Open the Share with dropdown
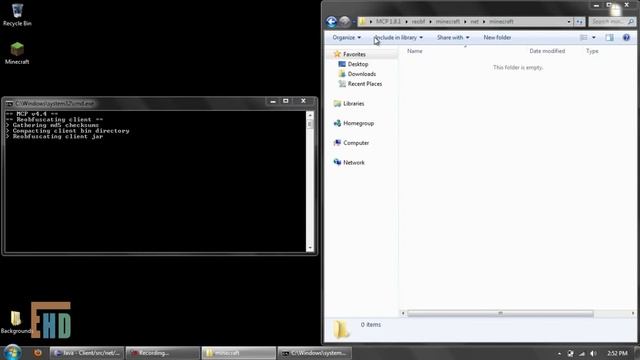This screenshot has width=640, height=360. point(453,38)
